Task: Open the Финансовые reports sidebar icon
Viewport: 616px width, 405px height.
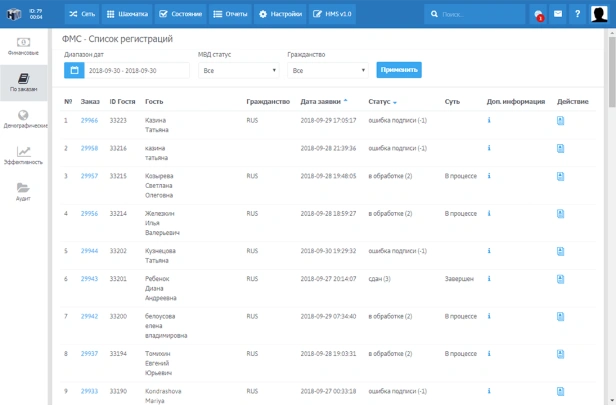Action: [x=23, y=45]
